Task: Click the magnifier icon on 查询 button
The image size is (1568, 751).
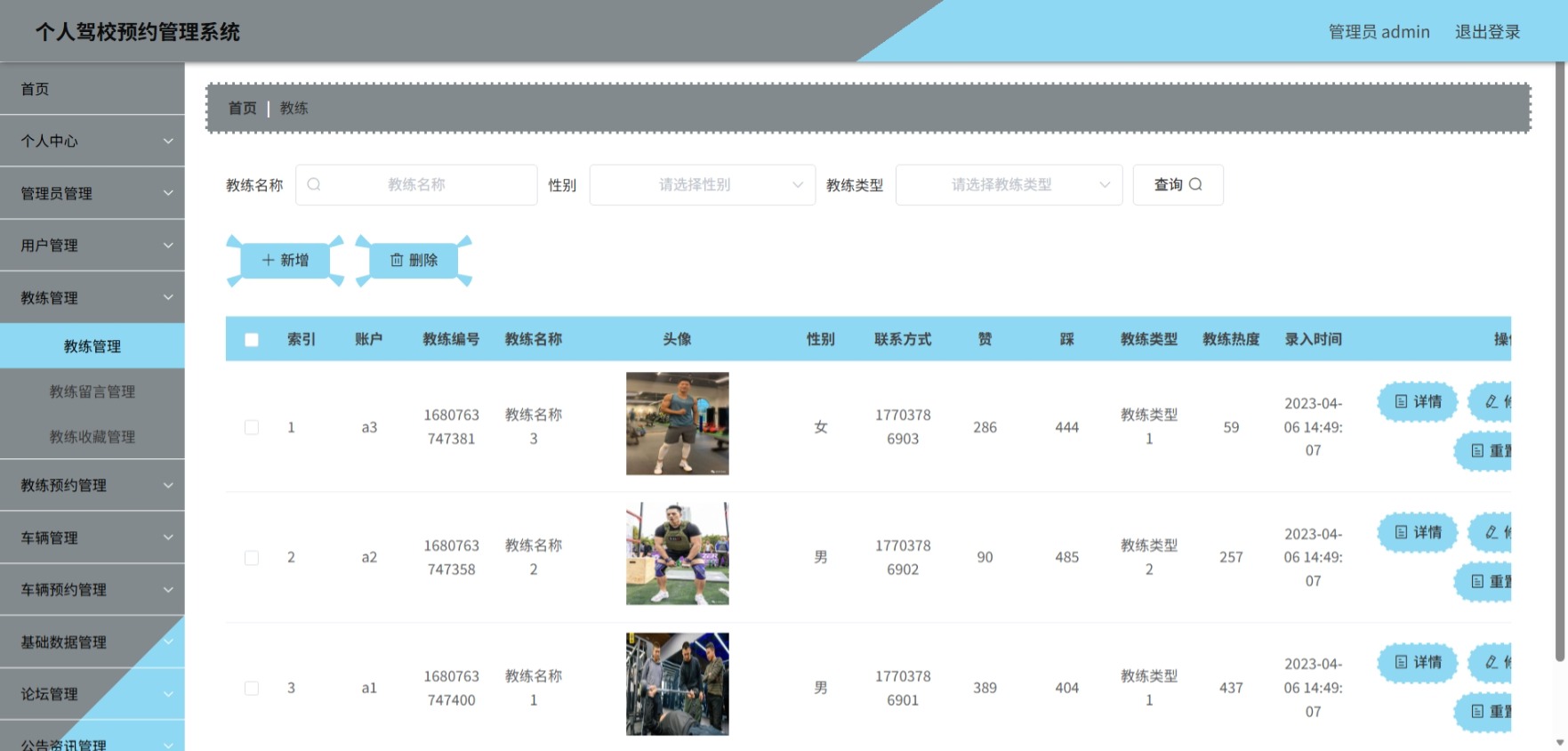Action: click(1195, 184)
